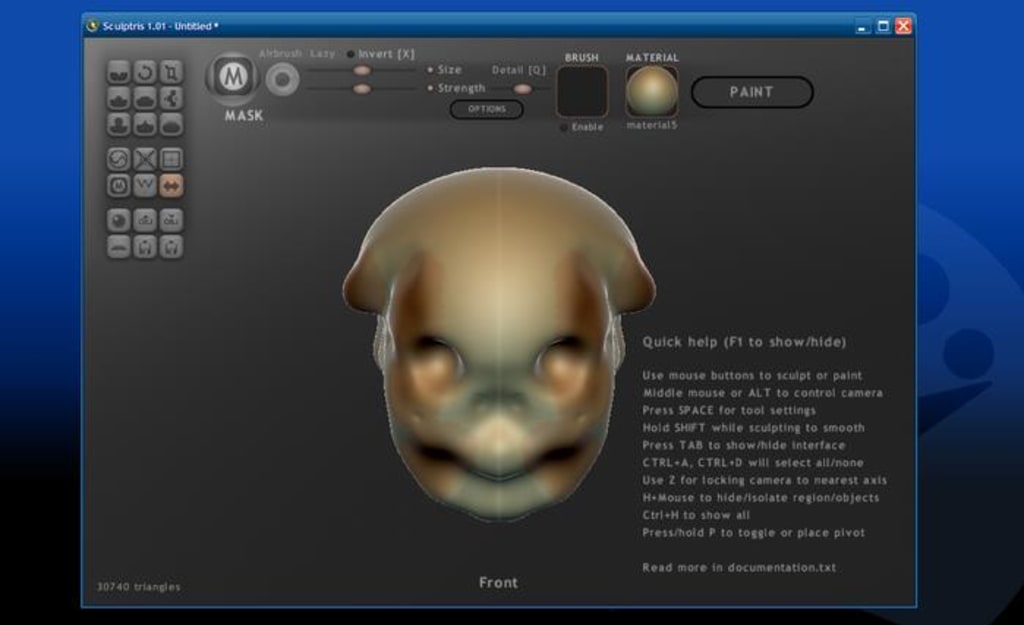The height and width of the screenshot is (625, 1024).
Task: Adjust the brush Size slider
Action: point(360,70)
